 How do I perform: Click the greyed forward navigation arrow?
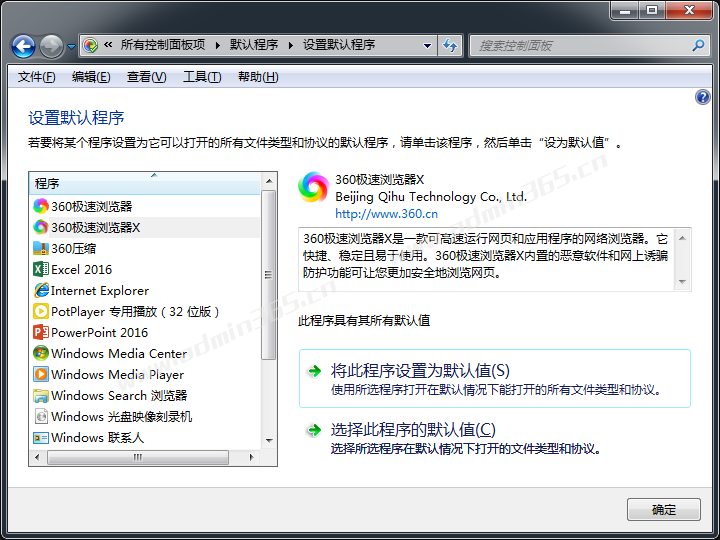click(x=51, y=46)
